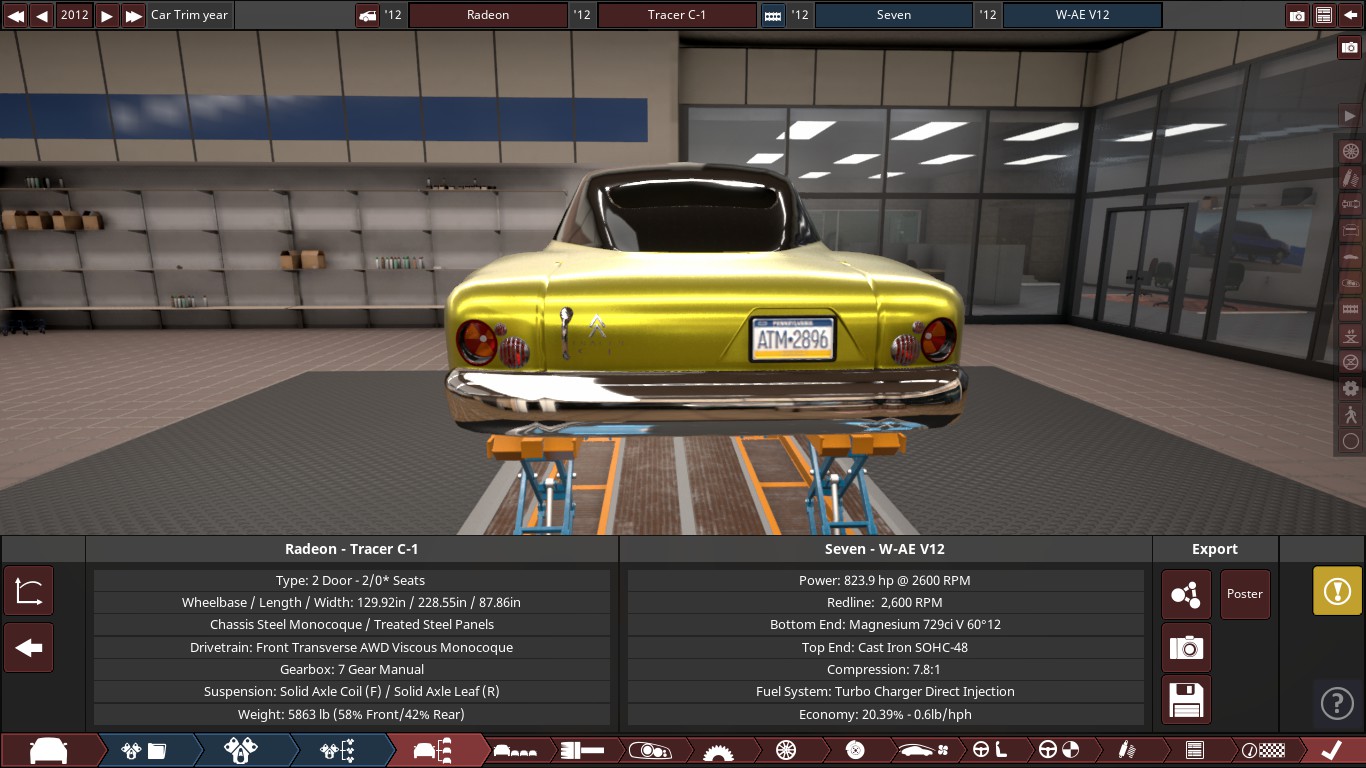Click the 'Fuel System: Turbo Charger Direct Injection' row

(885, 691)
